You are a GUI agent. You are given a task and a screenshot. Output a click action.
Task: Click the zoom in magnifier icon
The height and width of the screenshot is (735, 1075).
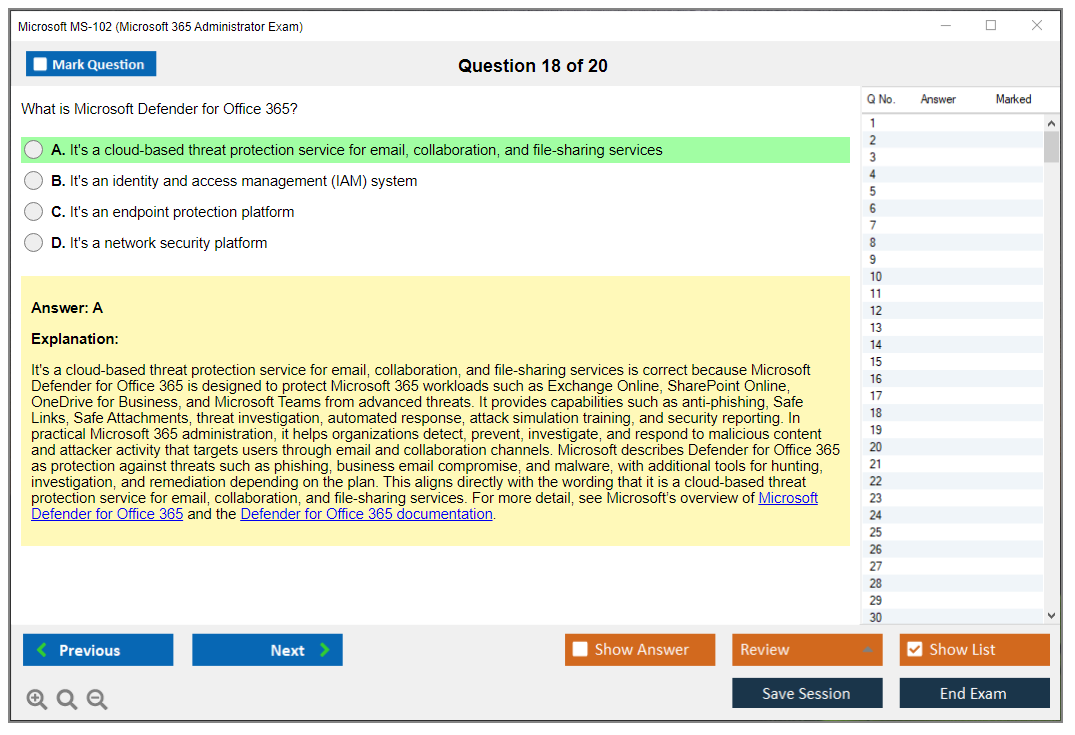tap(36, 699)
